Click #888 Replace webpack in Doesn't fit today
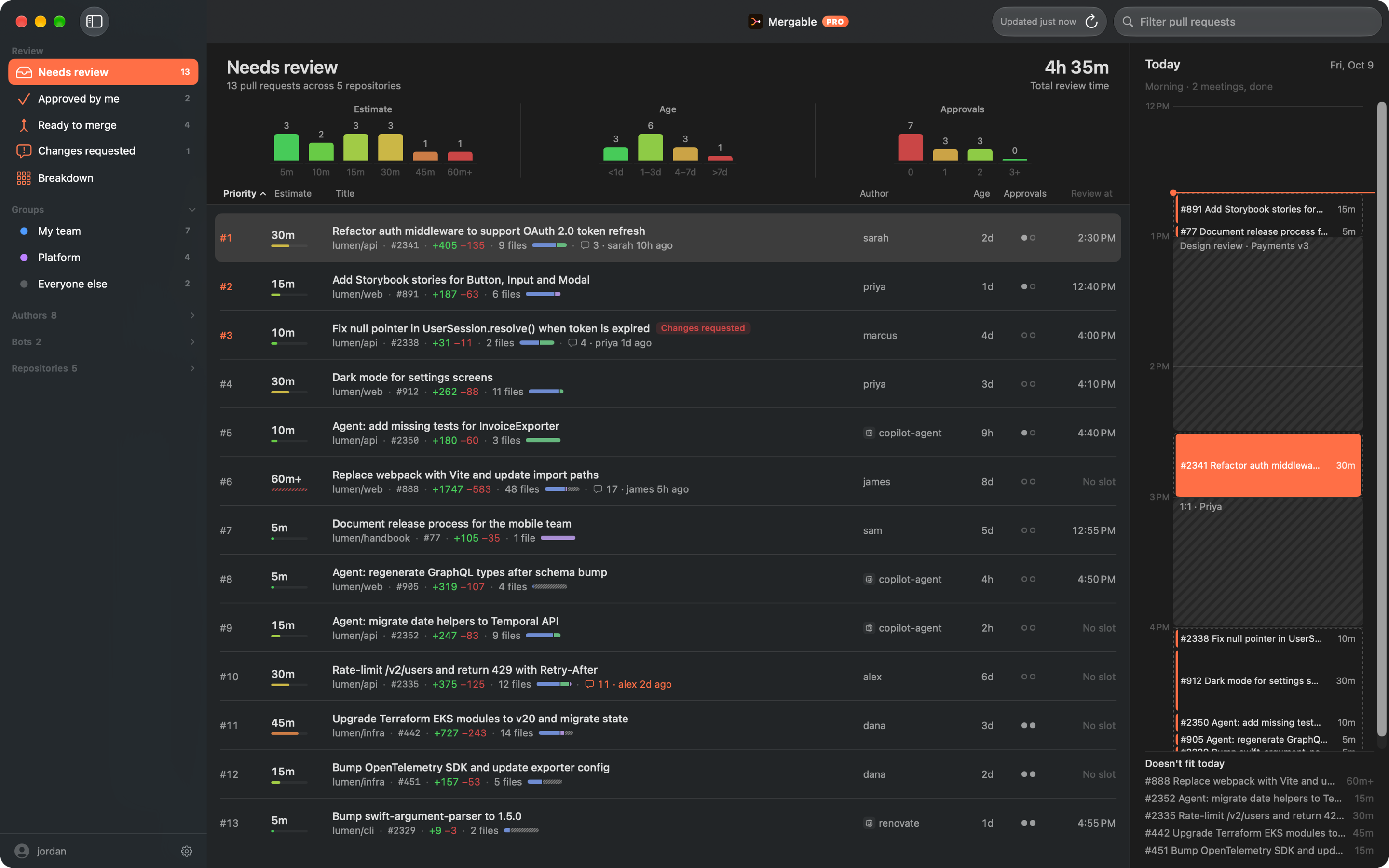The image size is (1389, 868). (x=1259, y=781)
